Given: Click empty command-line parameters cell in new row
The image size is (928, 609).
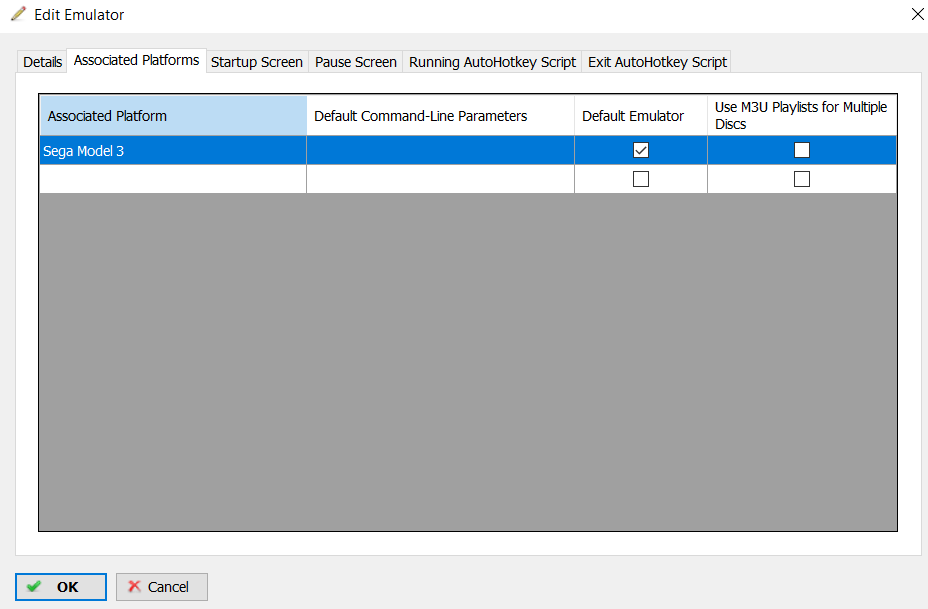Looking at the screenshot, I should click(x=440, y=179).
